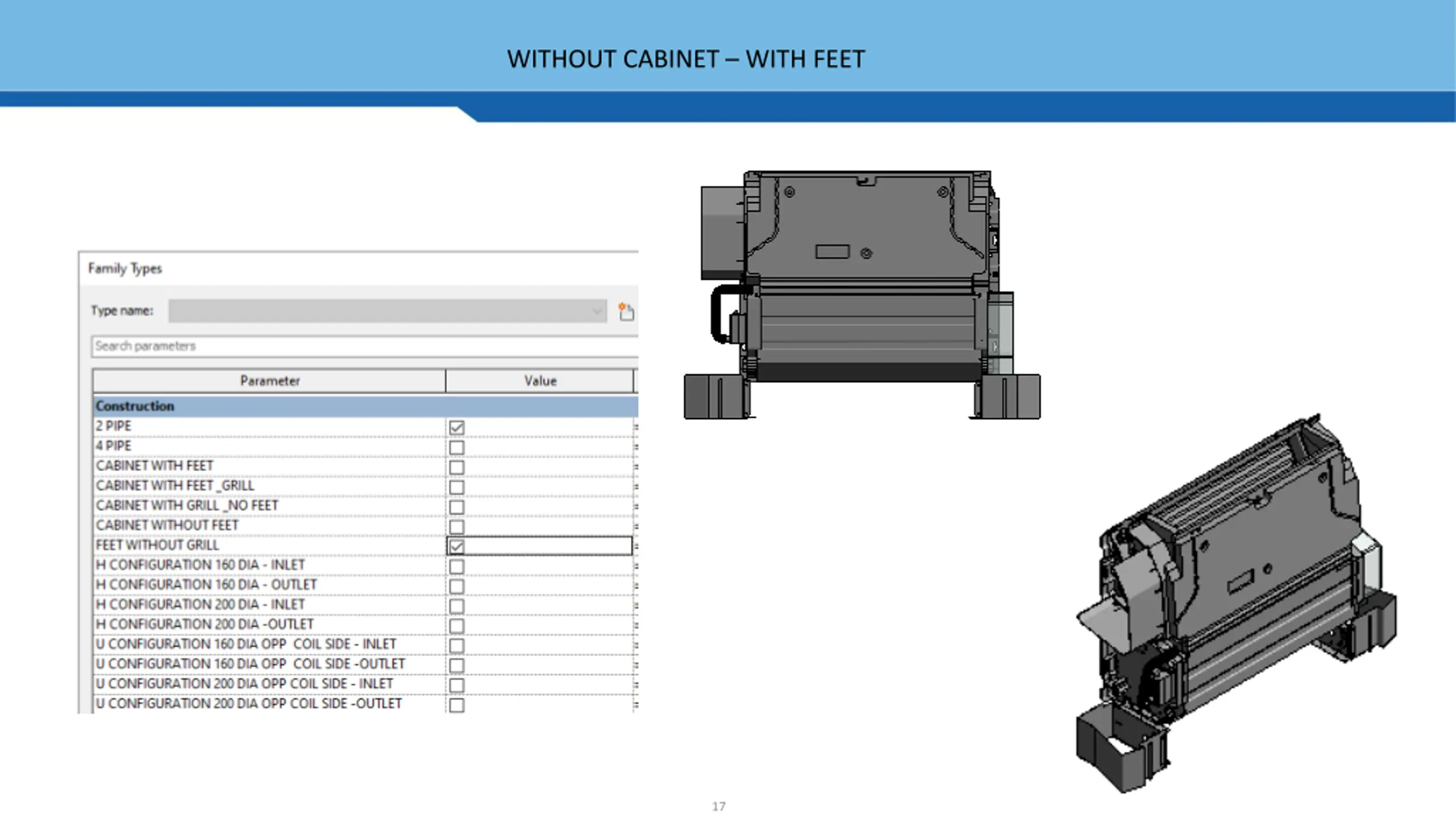The height and width of the screenshot is (819, 1456).
Task: Select H CONFIGURATION 200 DIA - INLET label
Action: (200, 605)
